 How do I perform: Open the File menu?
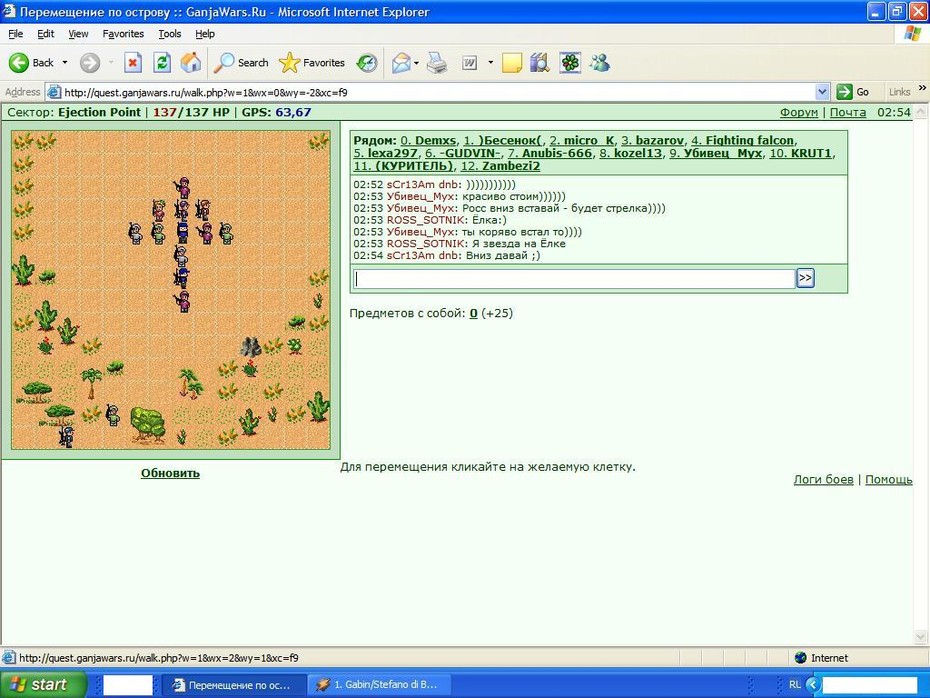click(15, 34)
